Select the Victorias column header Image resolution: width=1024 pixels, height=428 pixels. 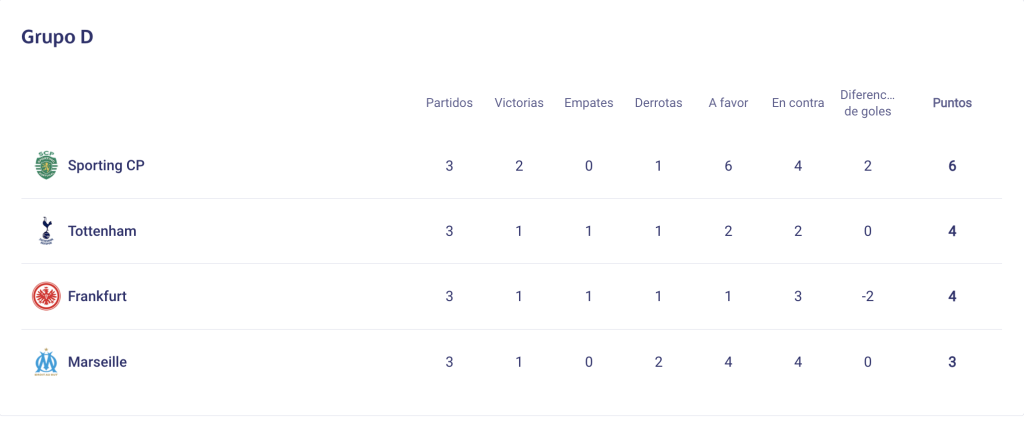coord(519,103)
